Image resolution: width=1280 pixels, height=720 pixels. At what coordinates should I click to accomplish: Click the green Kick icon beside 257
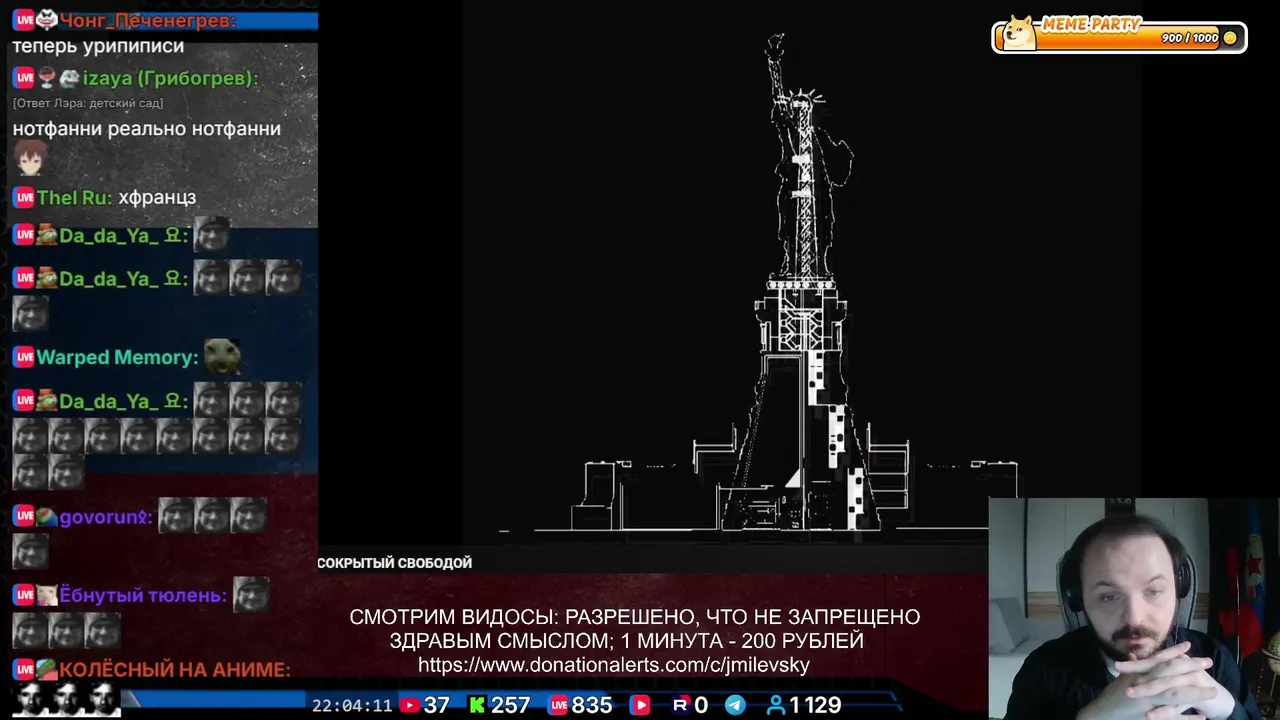click(477, 705)
